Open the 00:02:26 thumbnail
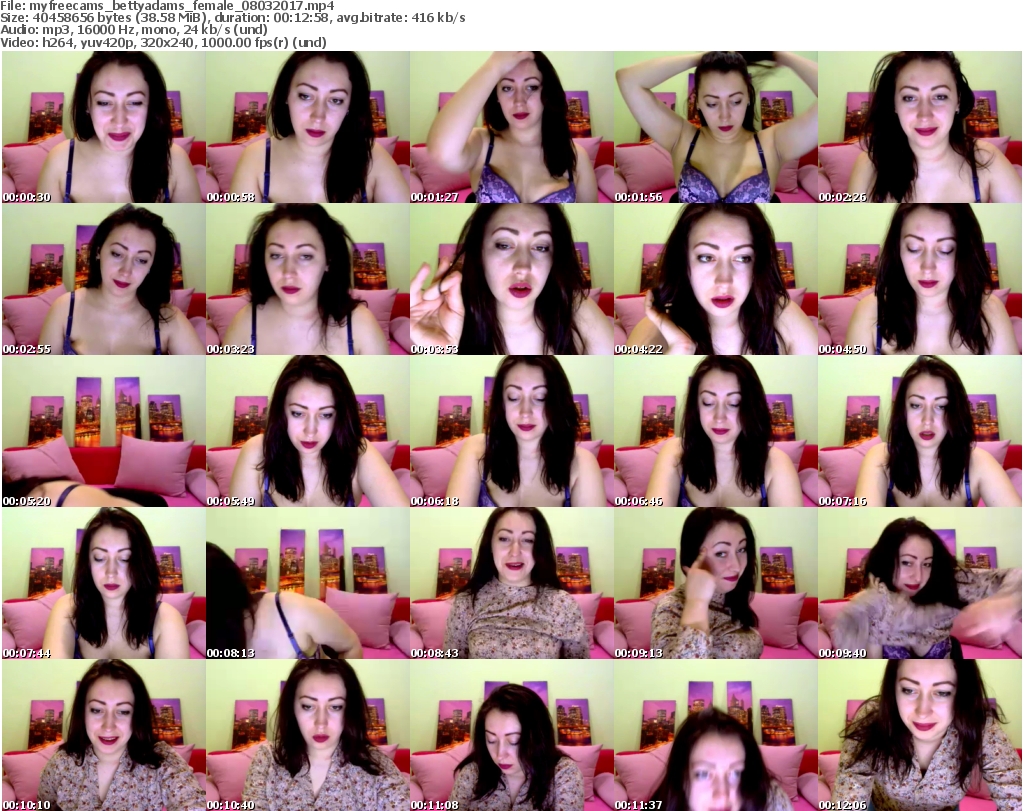Screen dimensions: 1024x811 [920, 127]
